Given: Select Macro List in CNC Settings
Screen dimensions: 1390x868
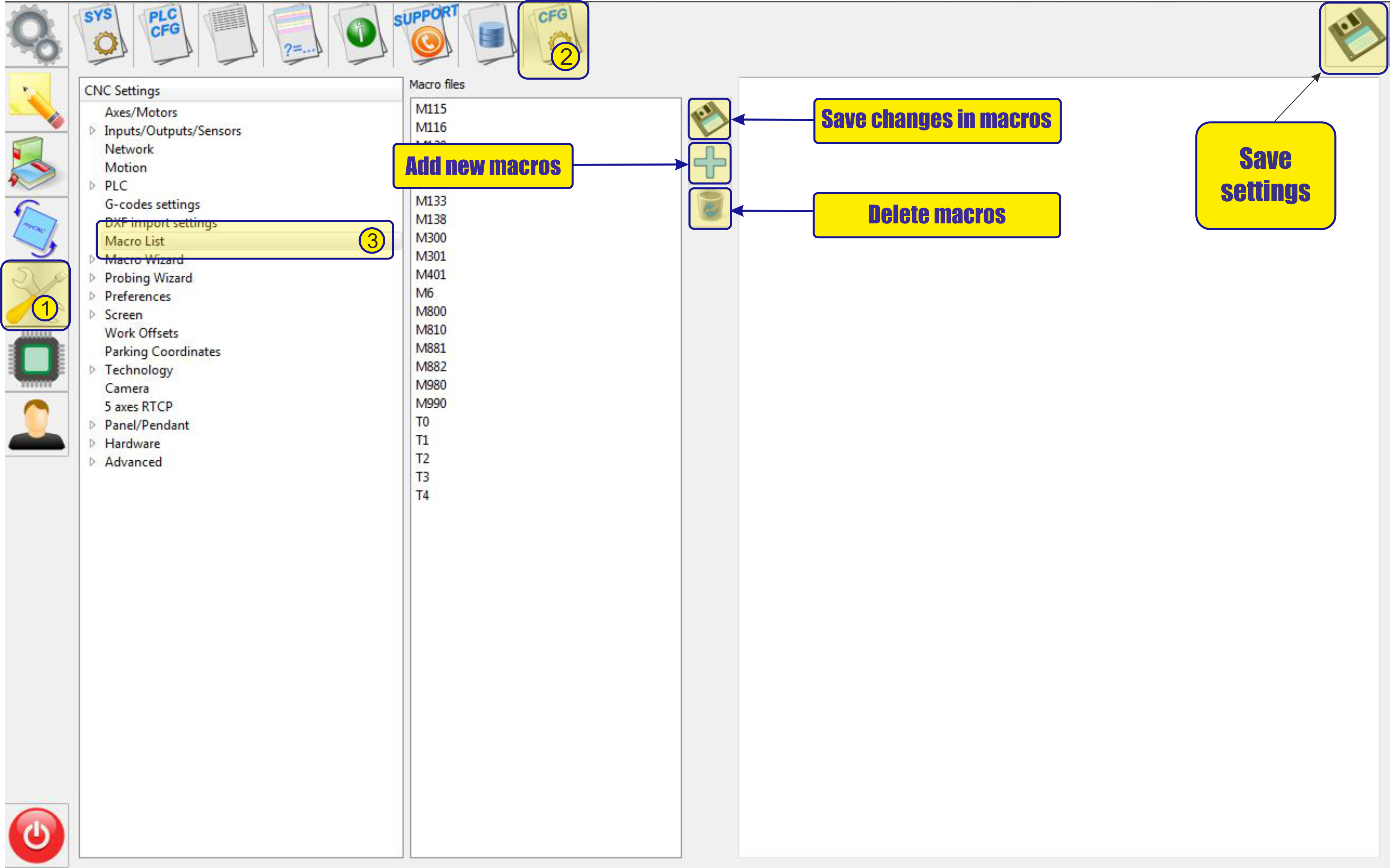Looking at the screenshot, I should pos(135,241).
